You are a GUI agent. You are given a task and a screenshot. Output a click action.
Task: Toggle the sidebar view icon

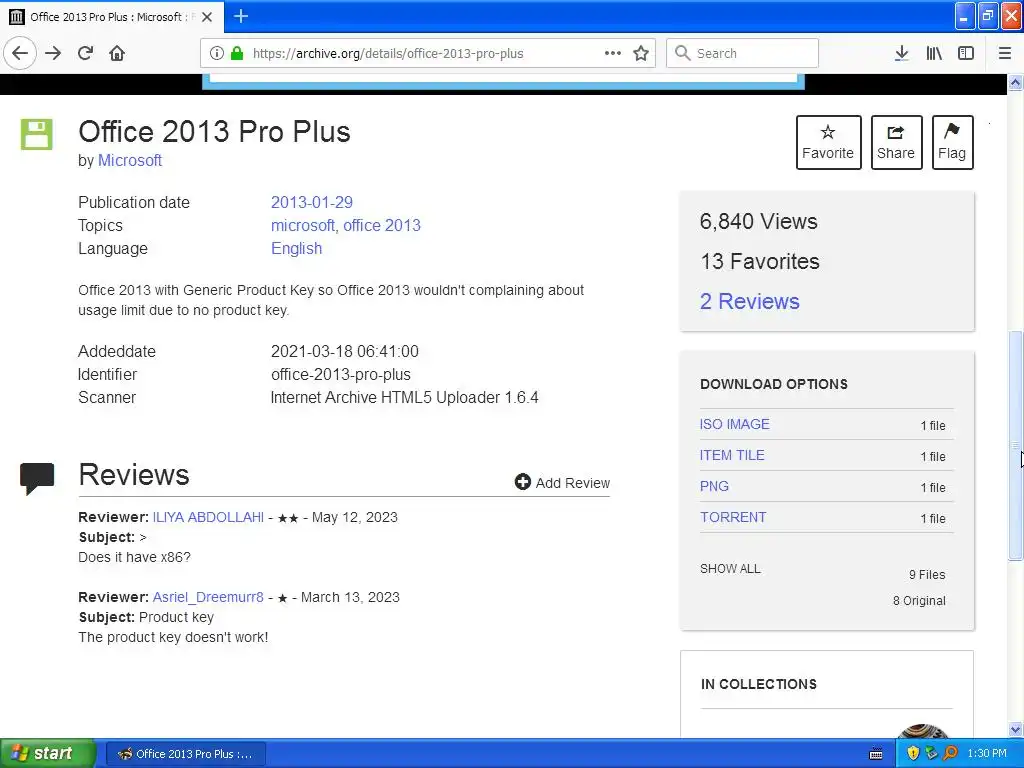(966, 53)
